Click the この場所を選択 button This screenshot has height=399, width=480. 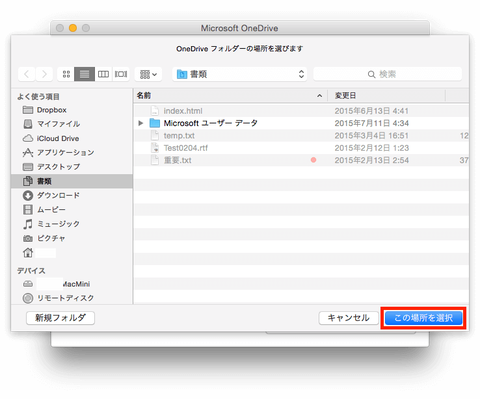point(423,318)
